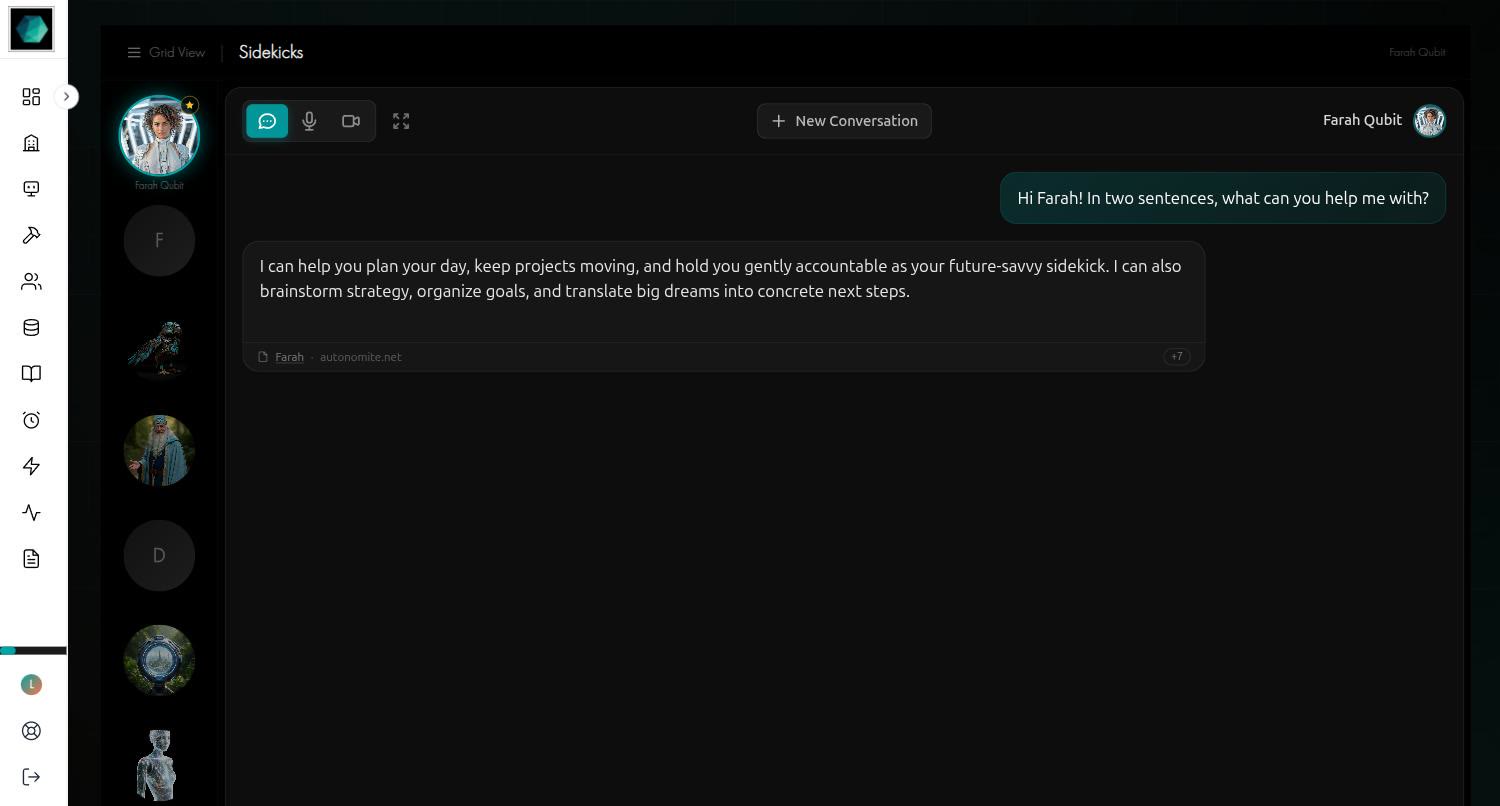
Task: Click the user avatar in left sidebar
Action: pos(31,684)
